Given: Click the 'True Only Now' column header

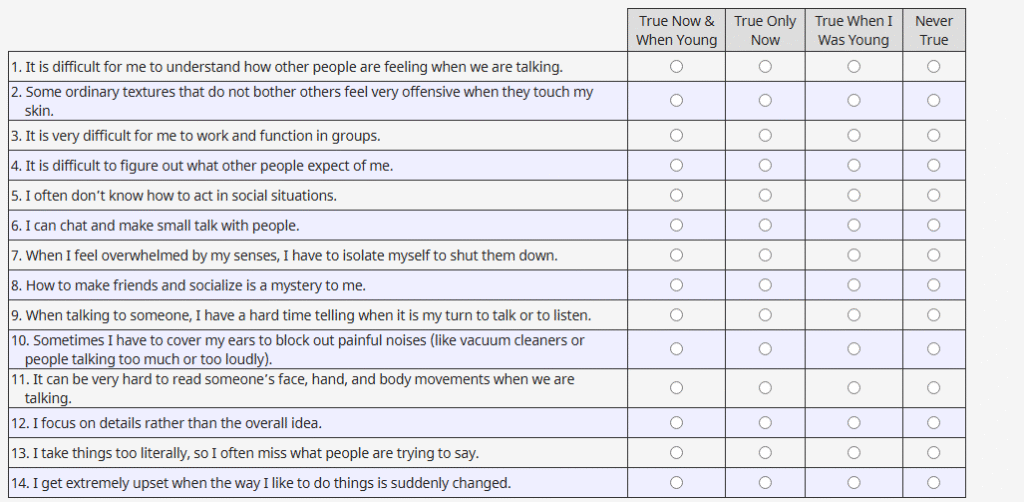Looking at the screenshot, I should click(x=765, y=30).
